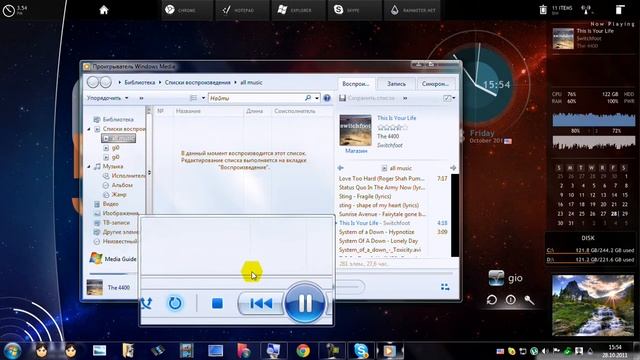The height and width of the screenshot is (360, 640).
Task: Select Жанр under Музыка
Action: tap(119, 194)
